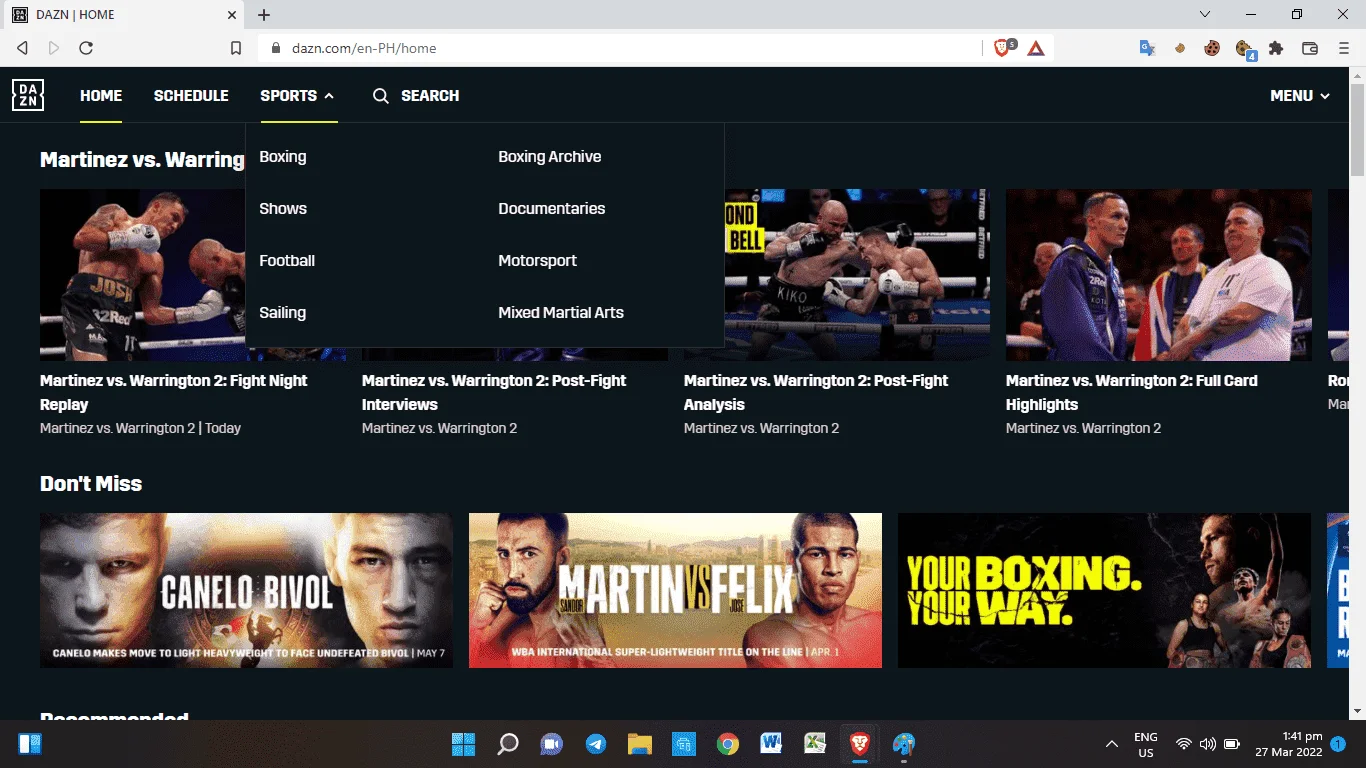
Task: Open the extensions puzzle piece icon
Action: point(1276,48)
